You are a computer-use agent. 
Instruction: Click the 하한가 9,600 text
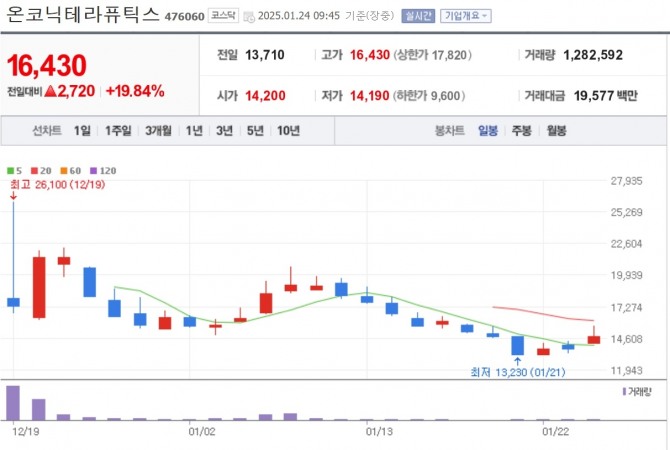429,95
